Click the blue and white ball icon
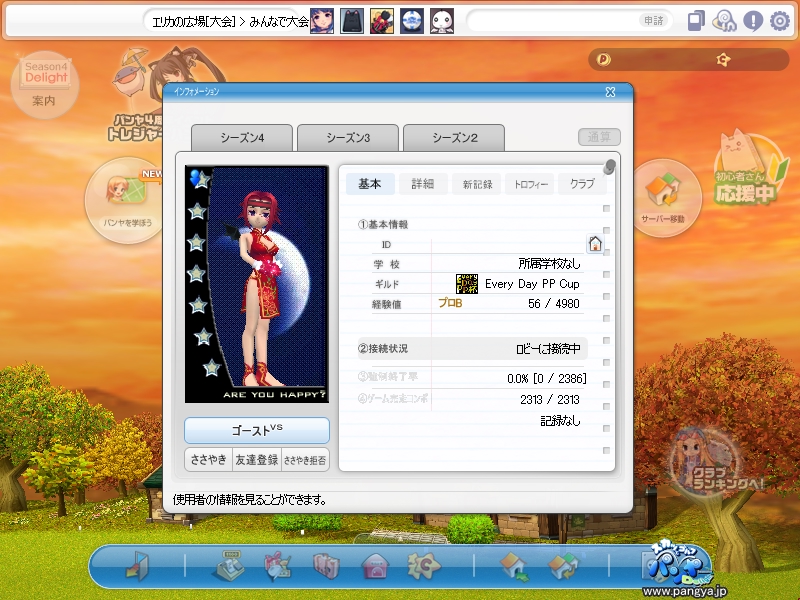Viewport: 800px width, 600px height. tap(412, 21)
